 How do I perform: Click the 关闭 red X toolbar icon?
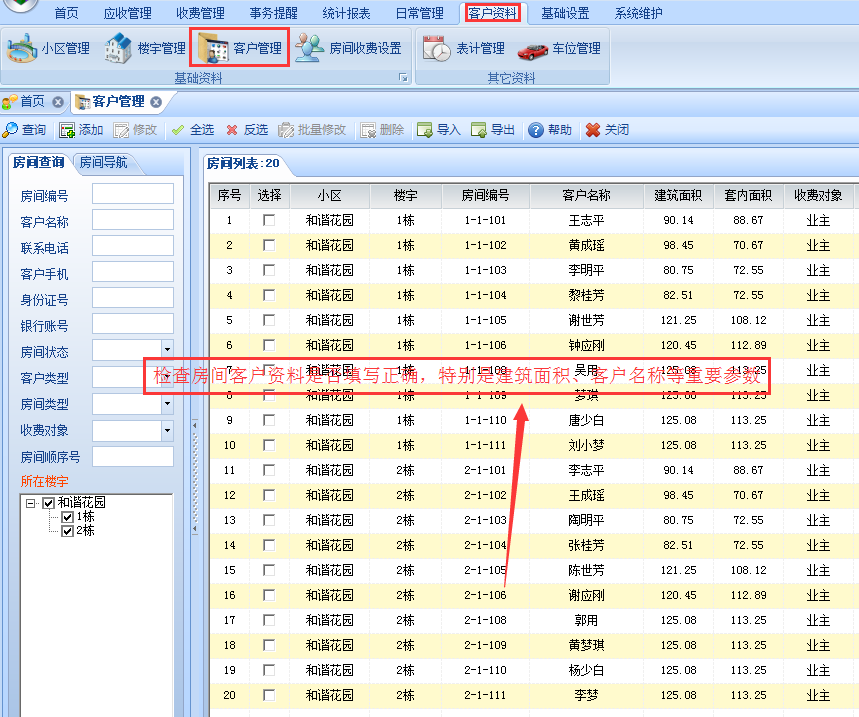tap(593, 130)
